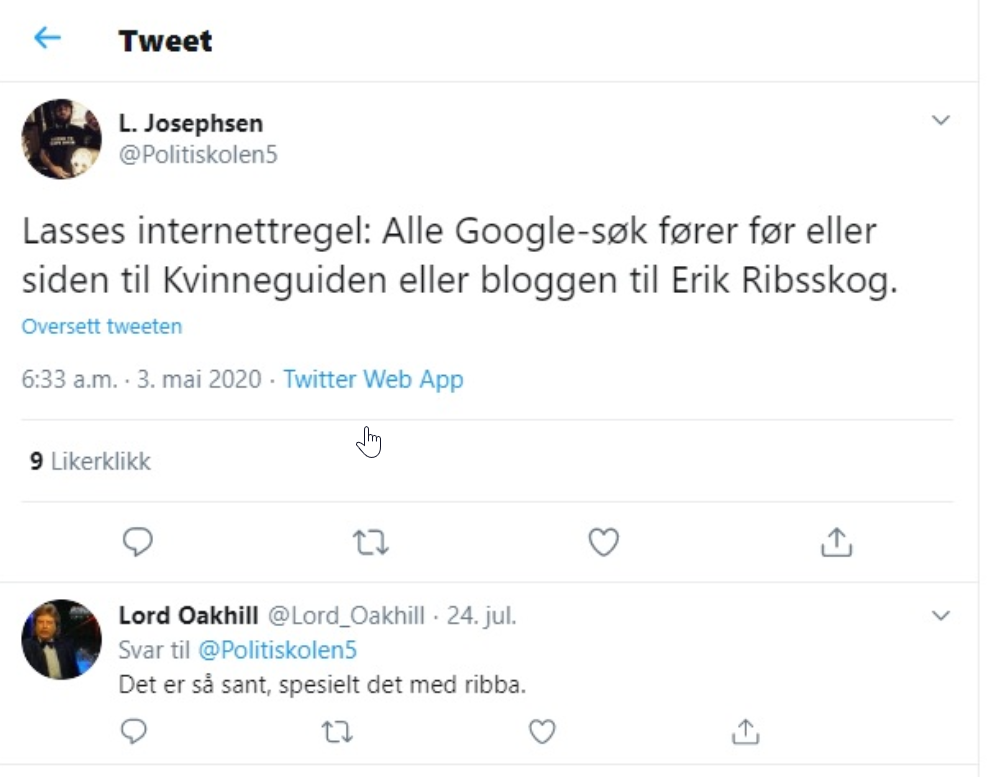Open the Twitter Web App source link
The width and height of the screenshot is (987, 777).
coord(373,379)
